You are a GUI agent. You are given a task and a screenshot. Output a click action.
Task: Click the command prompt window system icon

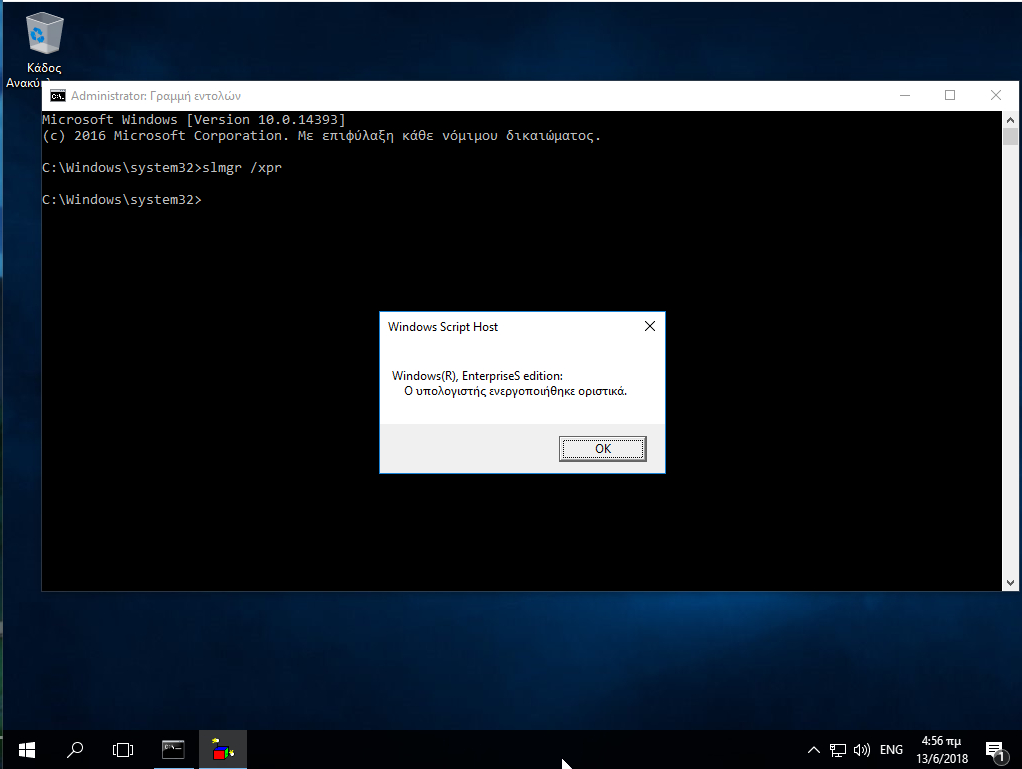[x=57, y=96]
